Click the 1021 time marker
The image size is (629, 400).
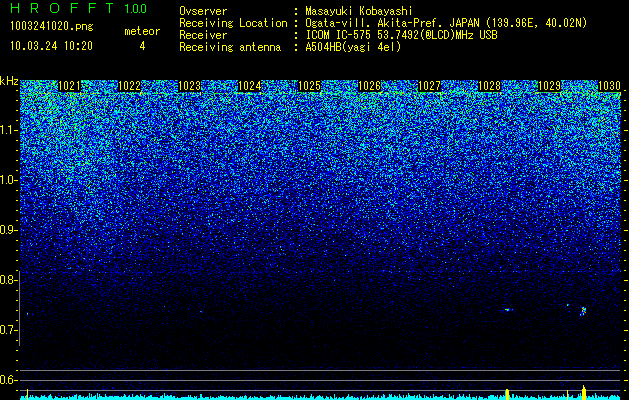click(69, 86)
